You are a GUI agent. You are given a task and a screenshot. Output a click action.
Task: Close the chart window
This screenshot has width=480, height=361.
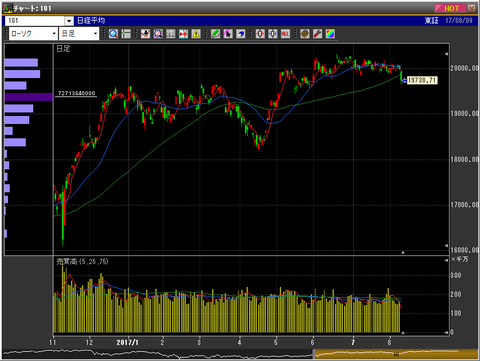point(471,8)
